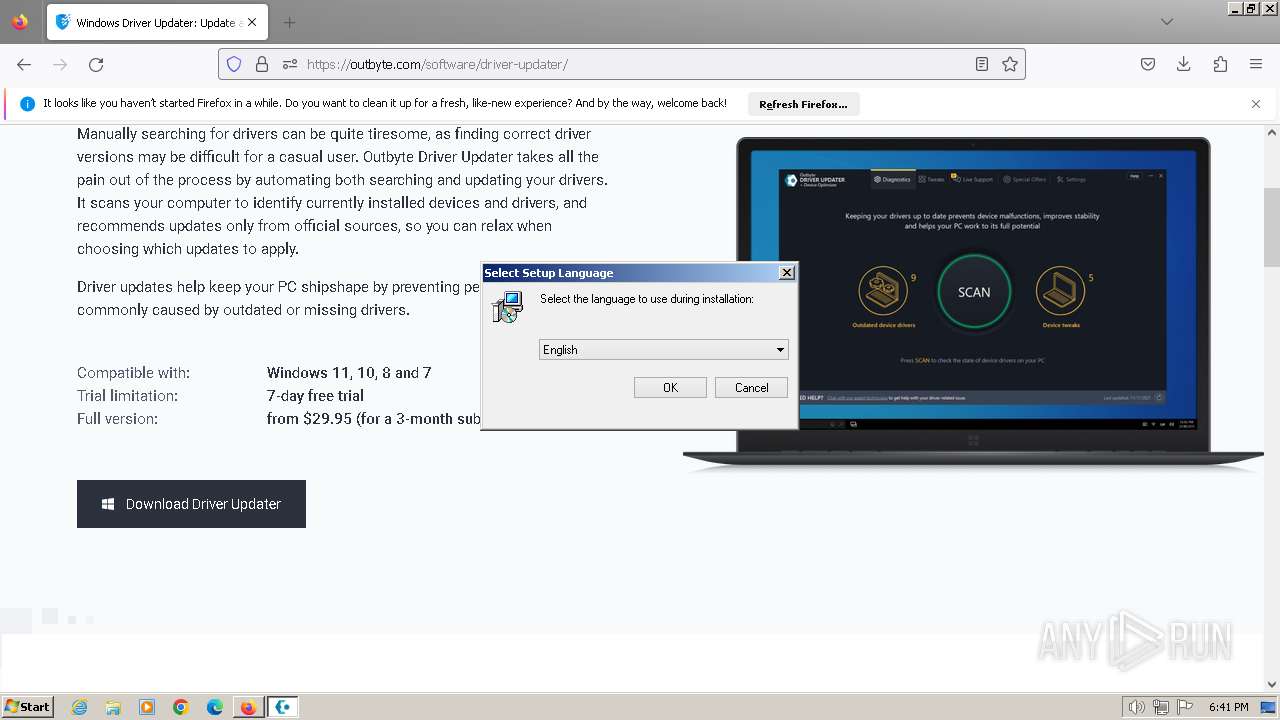Viewport: 1280px width, 720px height.
Task: Cancel the Select Setup Language dialog
Action: (x=751, y=388)
